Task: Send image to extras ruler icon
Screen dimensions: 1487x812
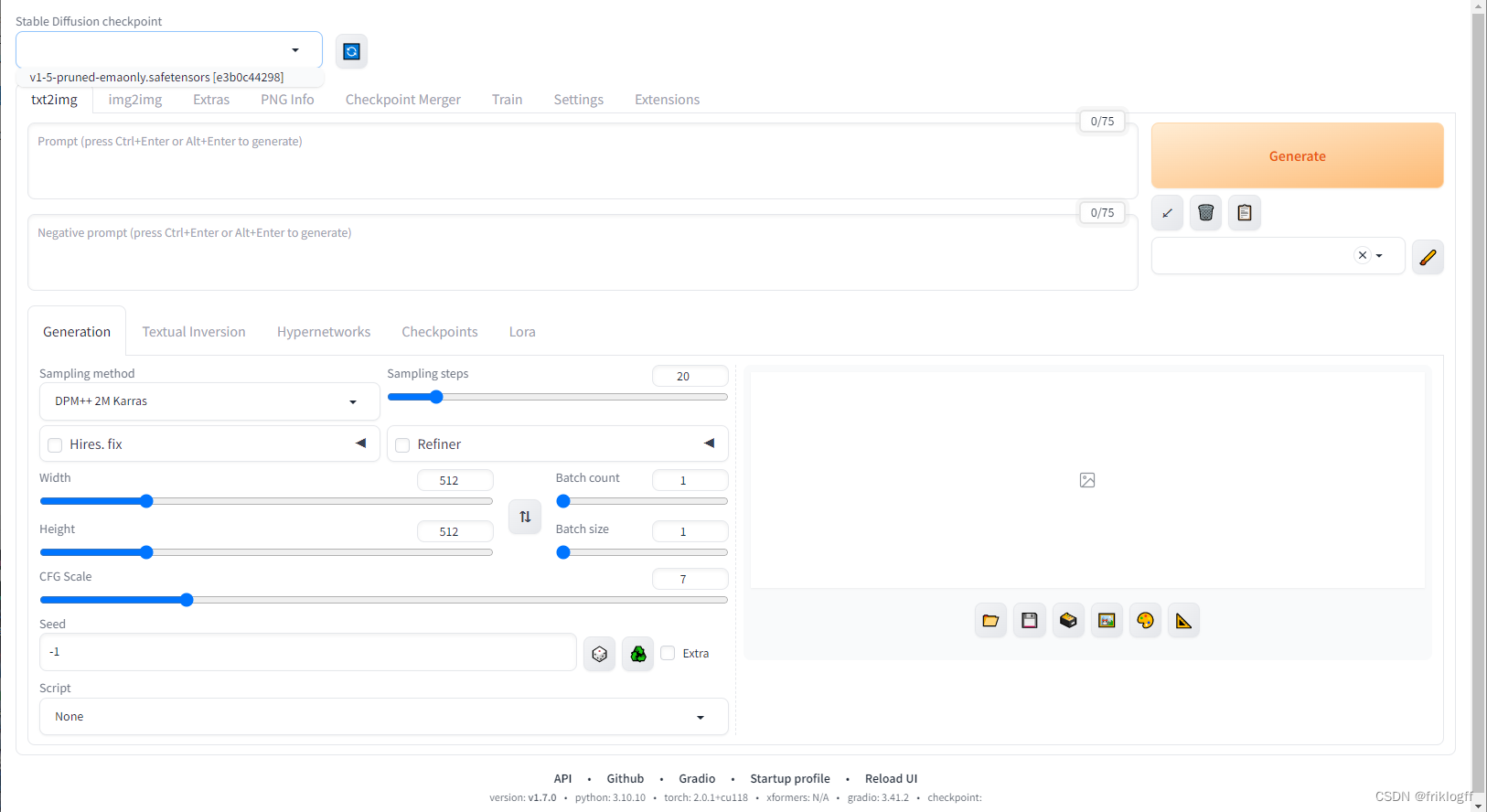Action: coord(1183,621)
